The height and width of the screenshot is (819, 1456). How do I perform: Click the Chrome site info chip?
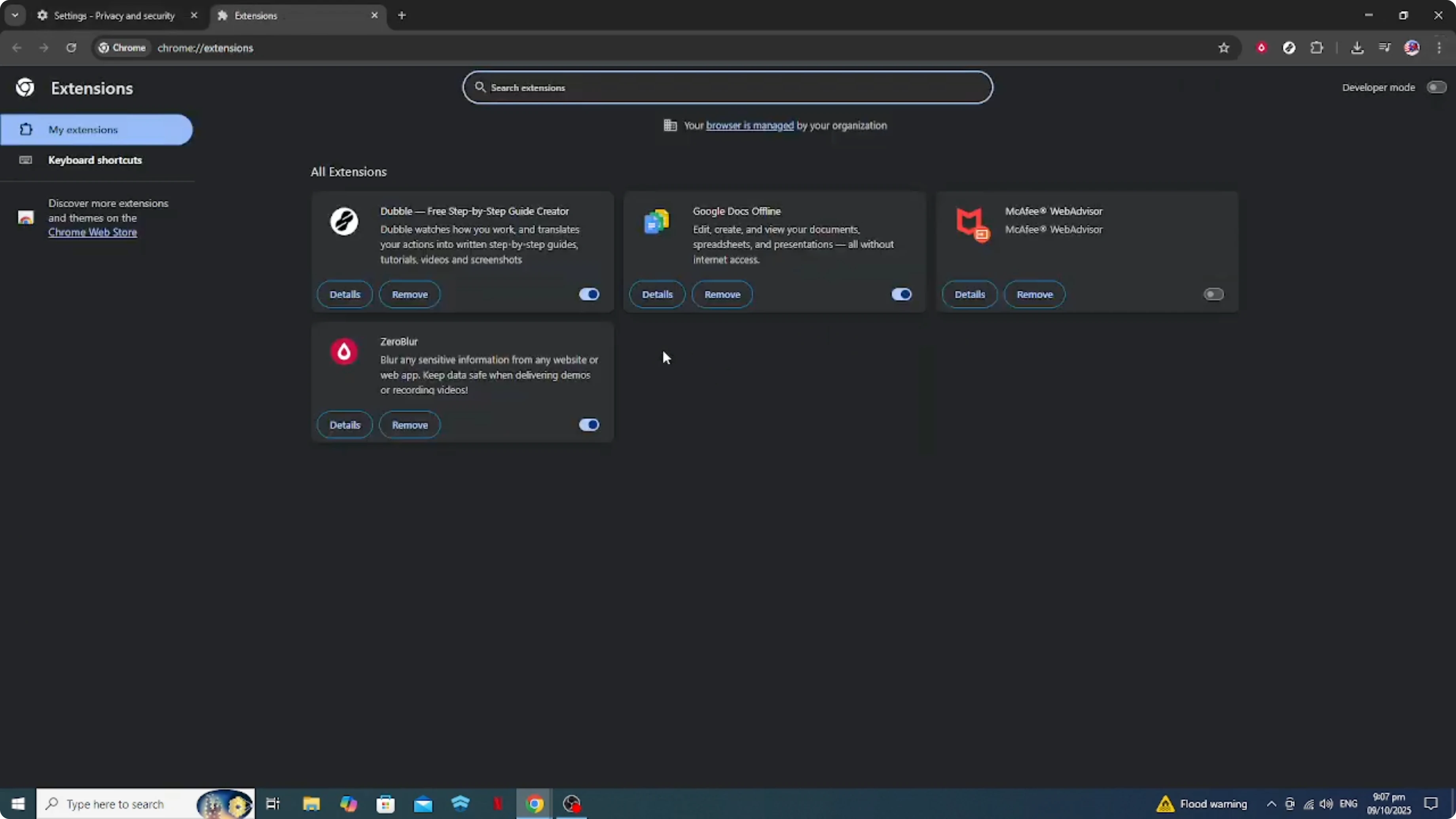point(122,48)
